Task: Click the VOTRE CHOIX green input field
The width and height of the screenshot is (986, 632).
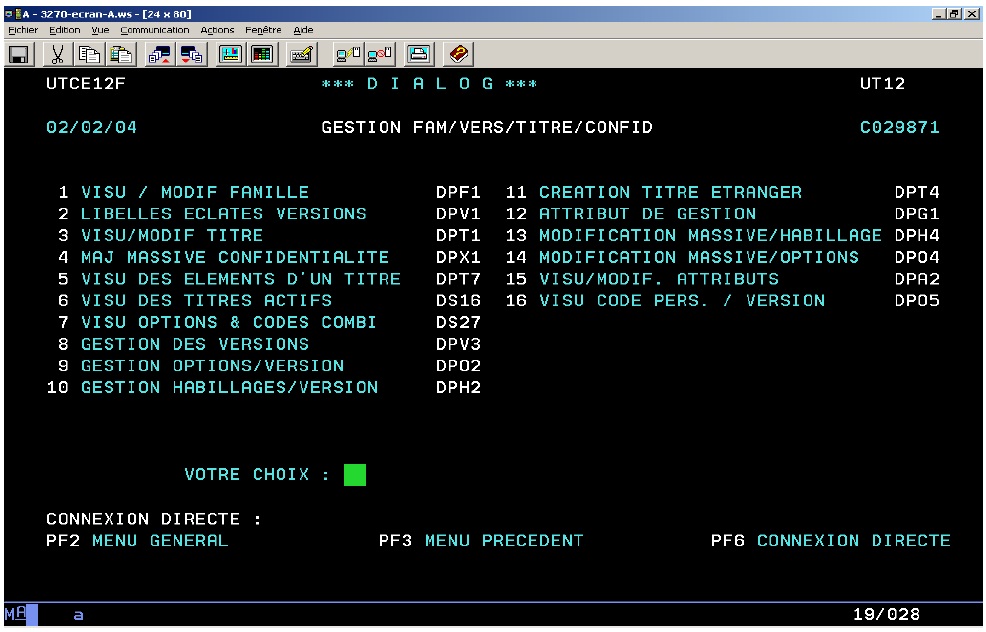Action: 354,475
